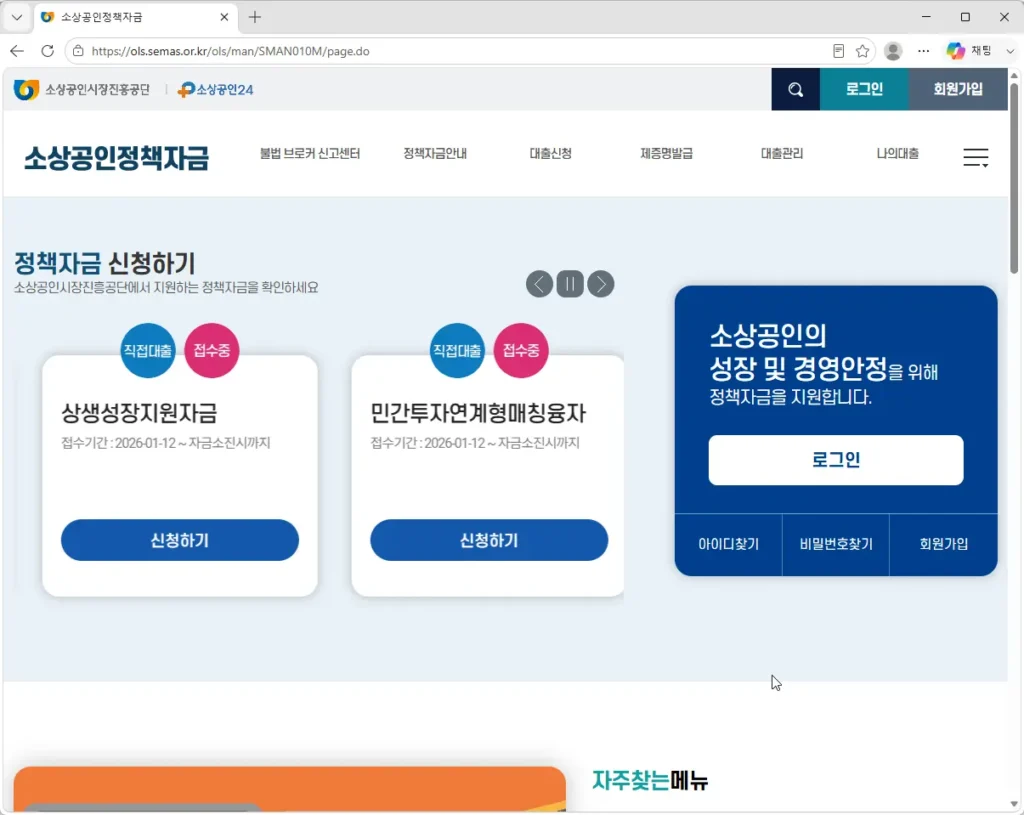Click 신청하기 for 상생성장지원자금

click(x=180, y=540)
